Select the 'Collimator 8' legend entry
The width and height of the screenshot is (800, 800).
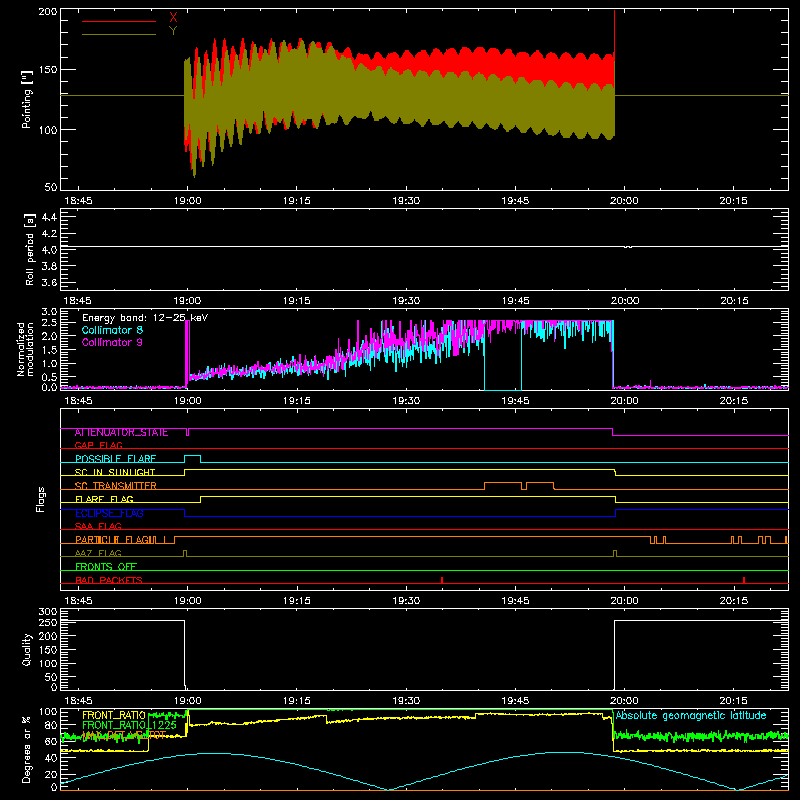click(112, 330)
